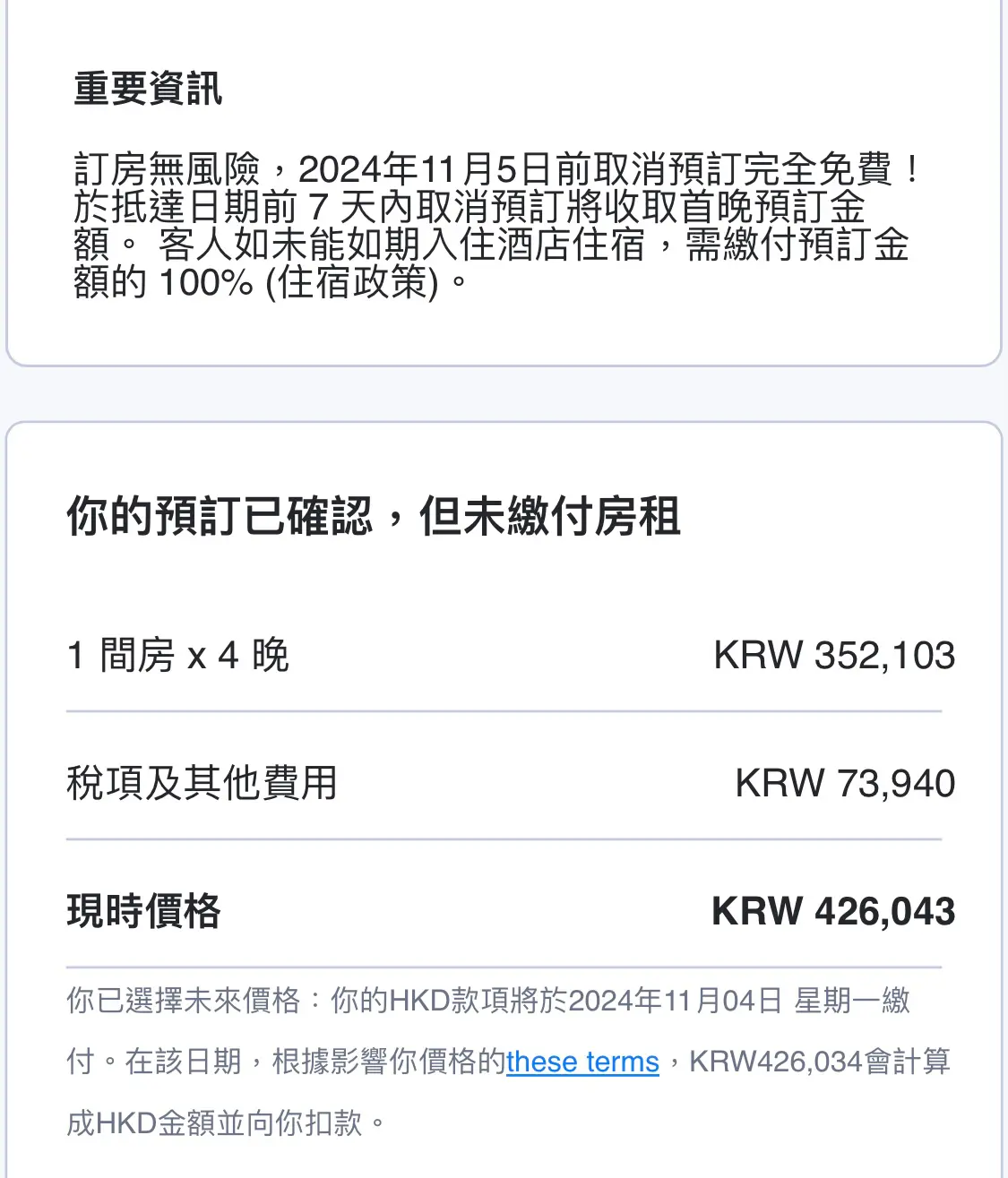Click the 成HKD金額並向你扣款 footnote line
The width and height of the screenshot is (1008, 1178).
point(216,1122)
